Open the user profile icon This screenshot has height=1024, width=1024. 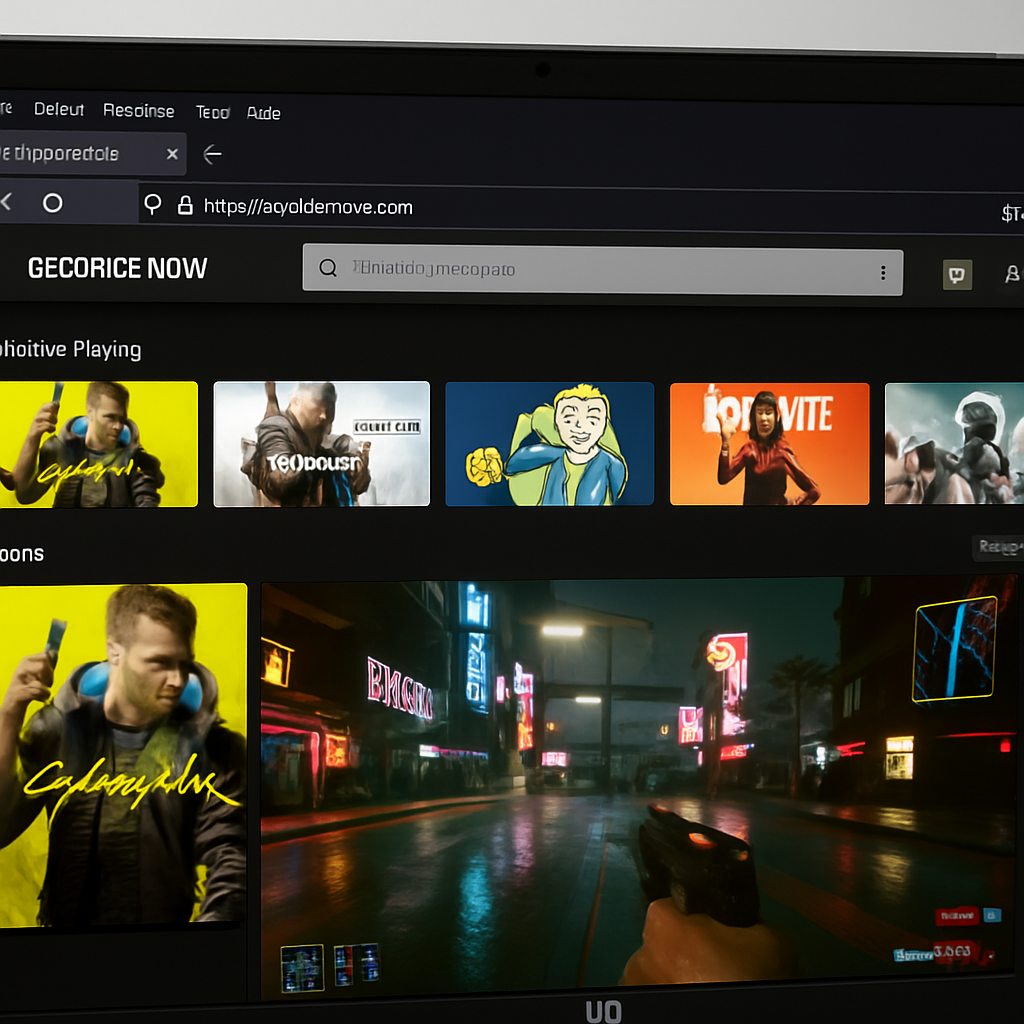point(1012,274)
